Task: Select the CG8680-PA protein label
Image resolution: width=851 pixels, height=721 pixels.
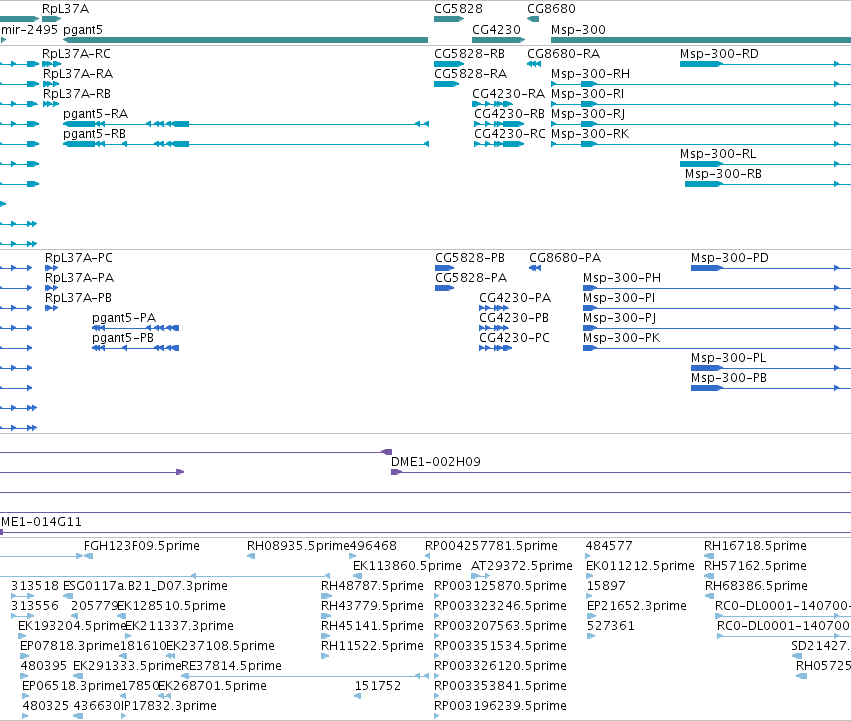Action: coord(565,257)
